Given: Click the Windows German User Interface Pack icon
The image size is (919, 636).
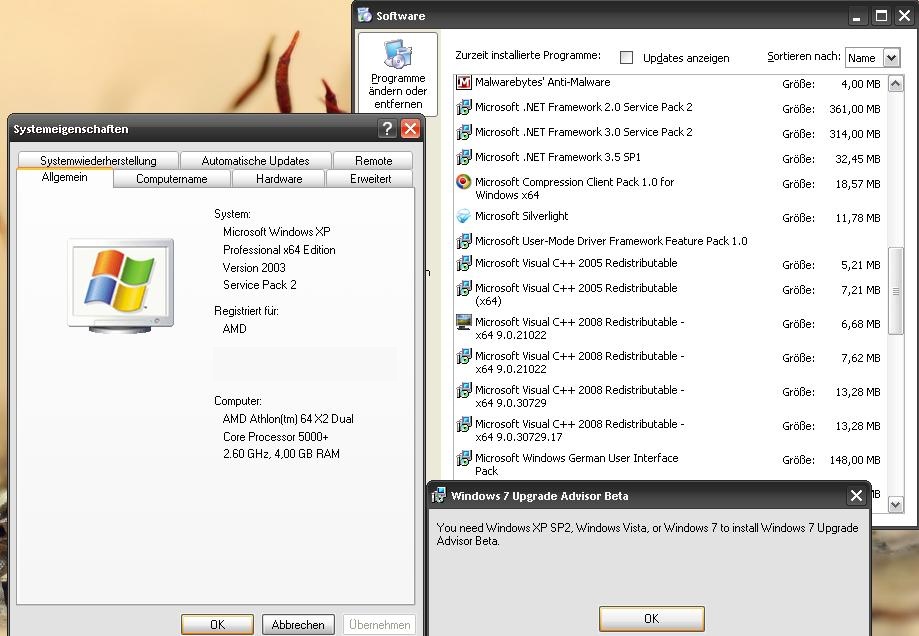Looking at the screenshot, I should point(464,458).
